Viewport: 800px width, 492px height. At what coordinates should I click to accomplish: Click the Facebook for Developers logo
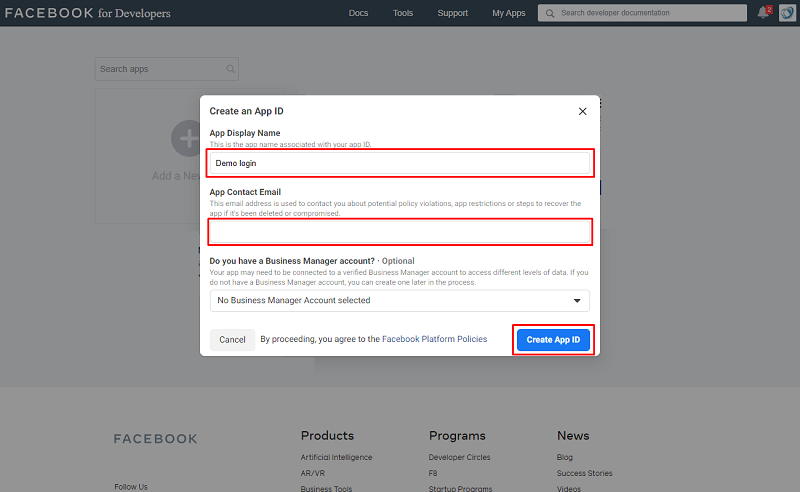coord(88,13)
